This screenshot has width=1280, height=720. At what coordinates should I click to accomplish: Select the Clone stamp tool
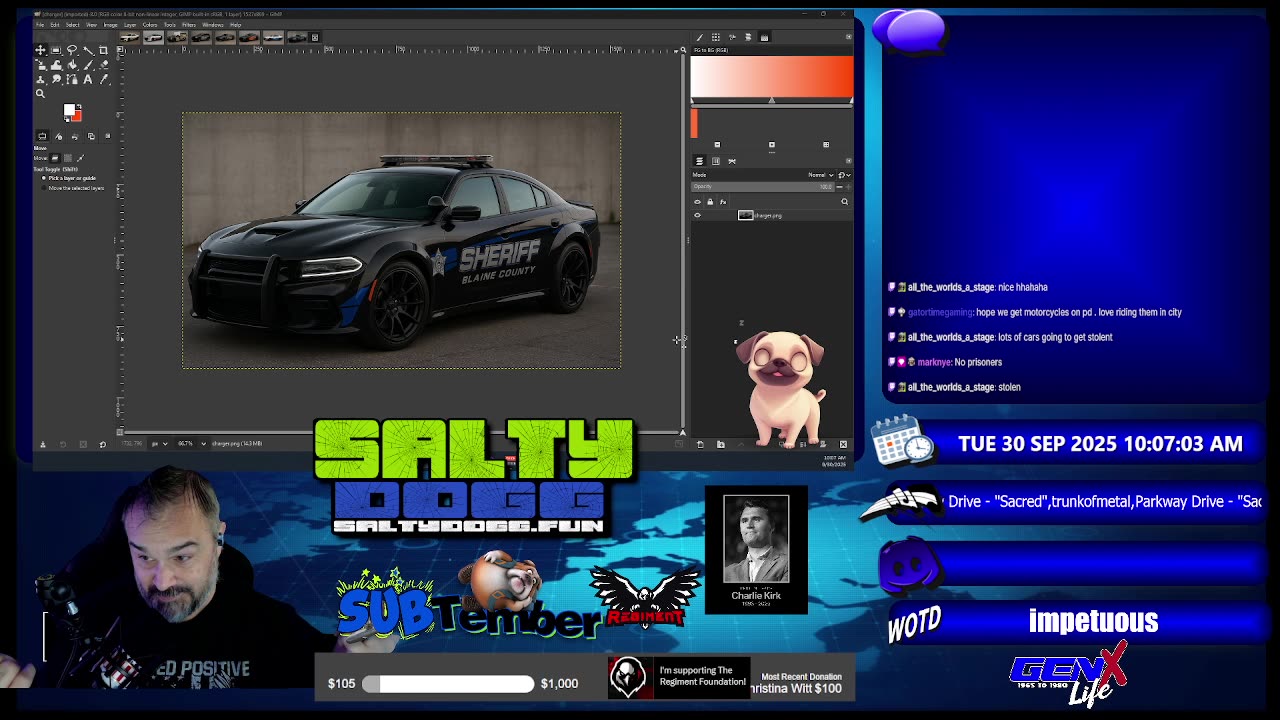[x=40, y=79]
